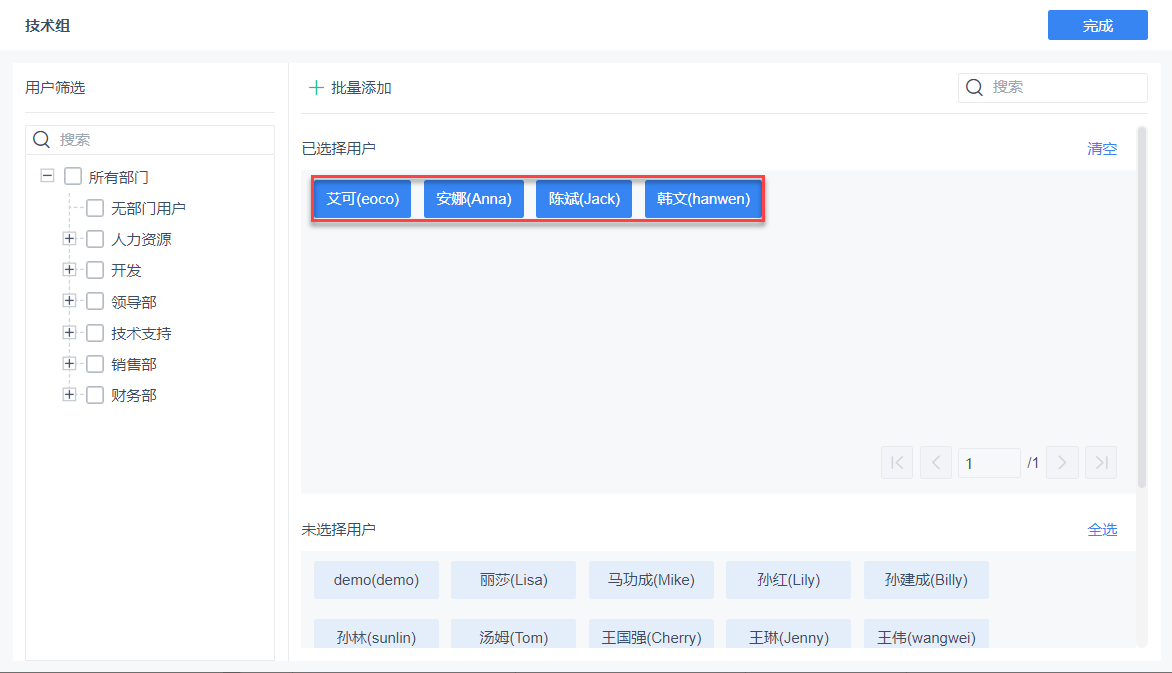1172x673 pixels.
Task: Go to previous page of selected users
Action: (936, 462)
